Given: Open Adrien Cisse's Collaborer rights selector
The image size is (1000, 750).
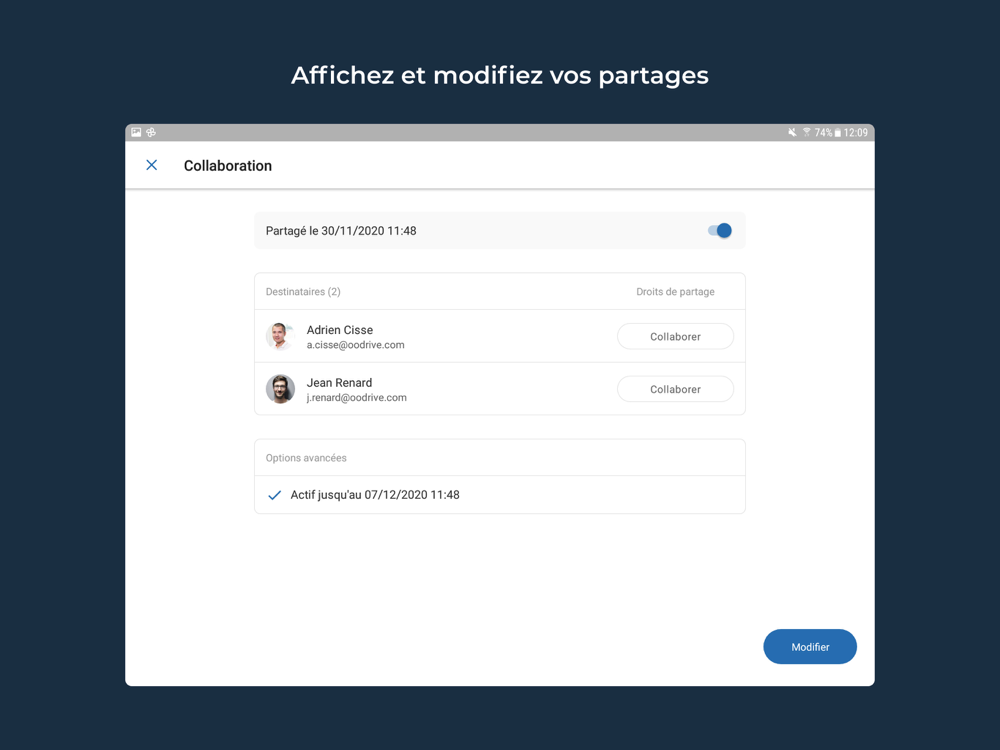Looking at the screenshot, I should point(675,336).
